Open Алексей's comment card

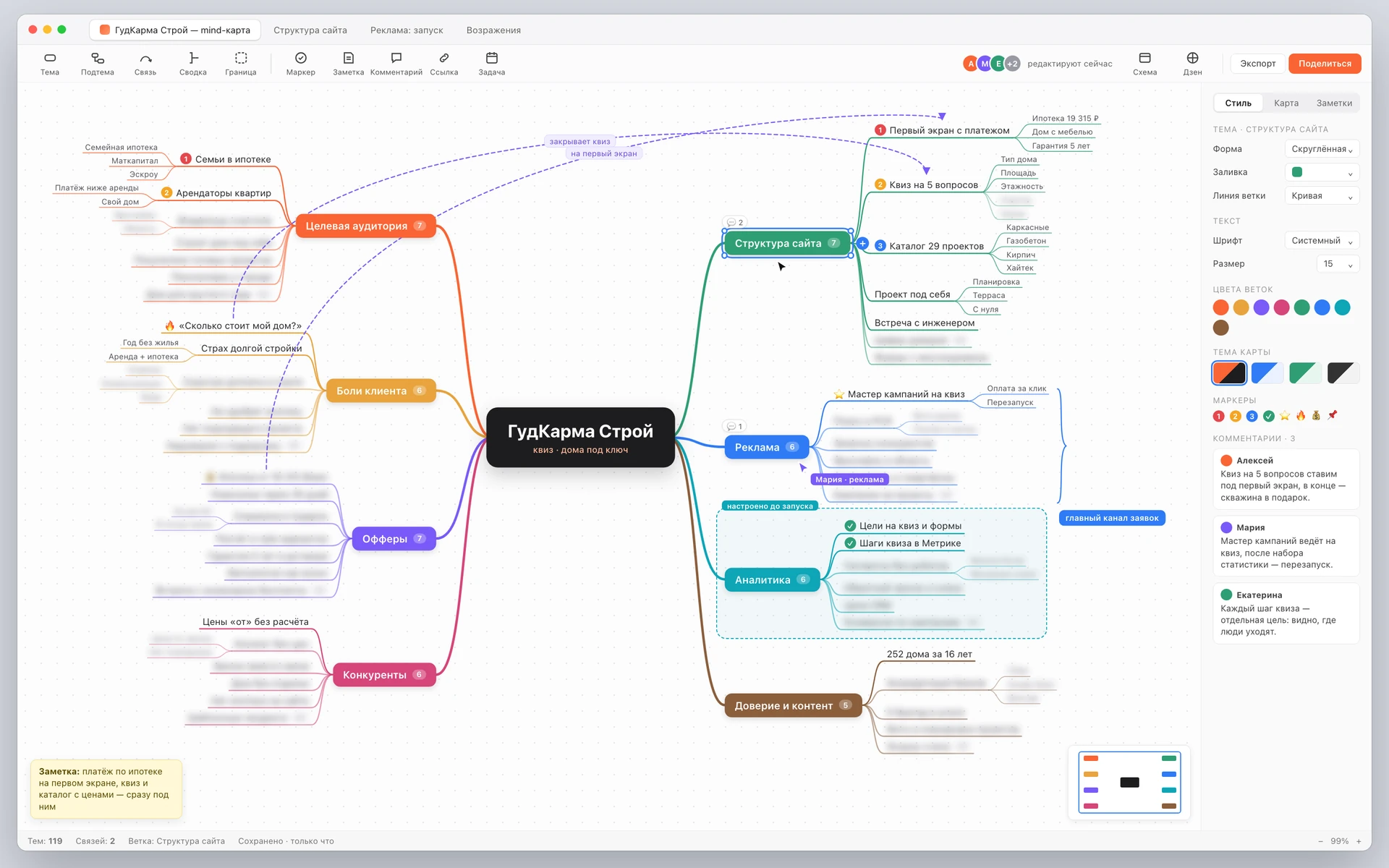click(1286, 479)
